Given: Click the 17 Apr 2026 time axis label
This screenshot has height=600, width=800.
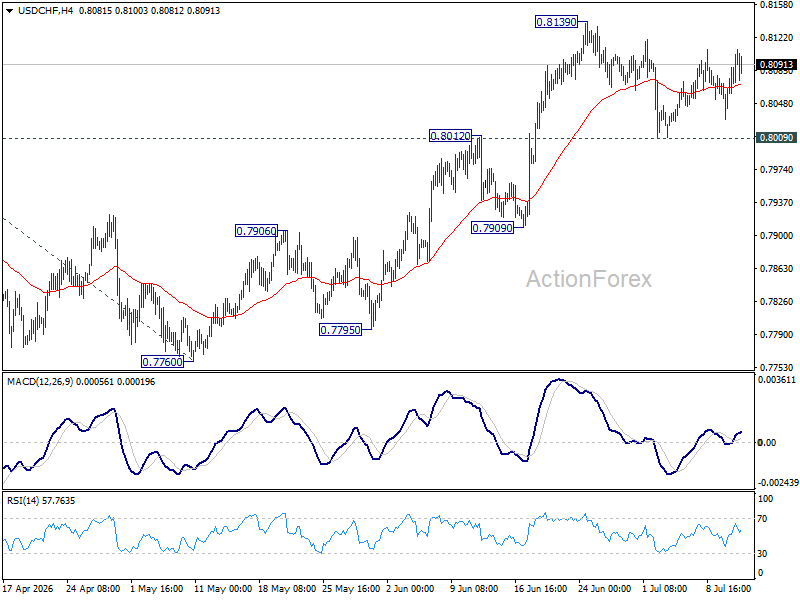Looking at the screenshot, I should pyautogui.click(x=28, y=589).
